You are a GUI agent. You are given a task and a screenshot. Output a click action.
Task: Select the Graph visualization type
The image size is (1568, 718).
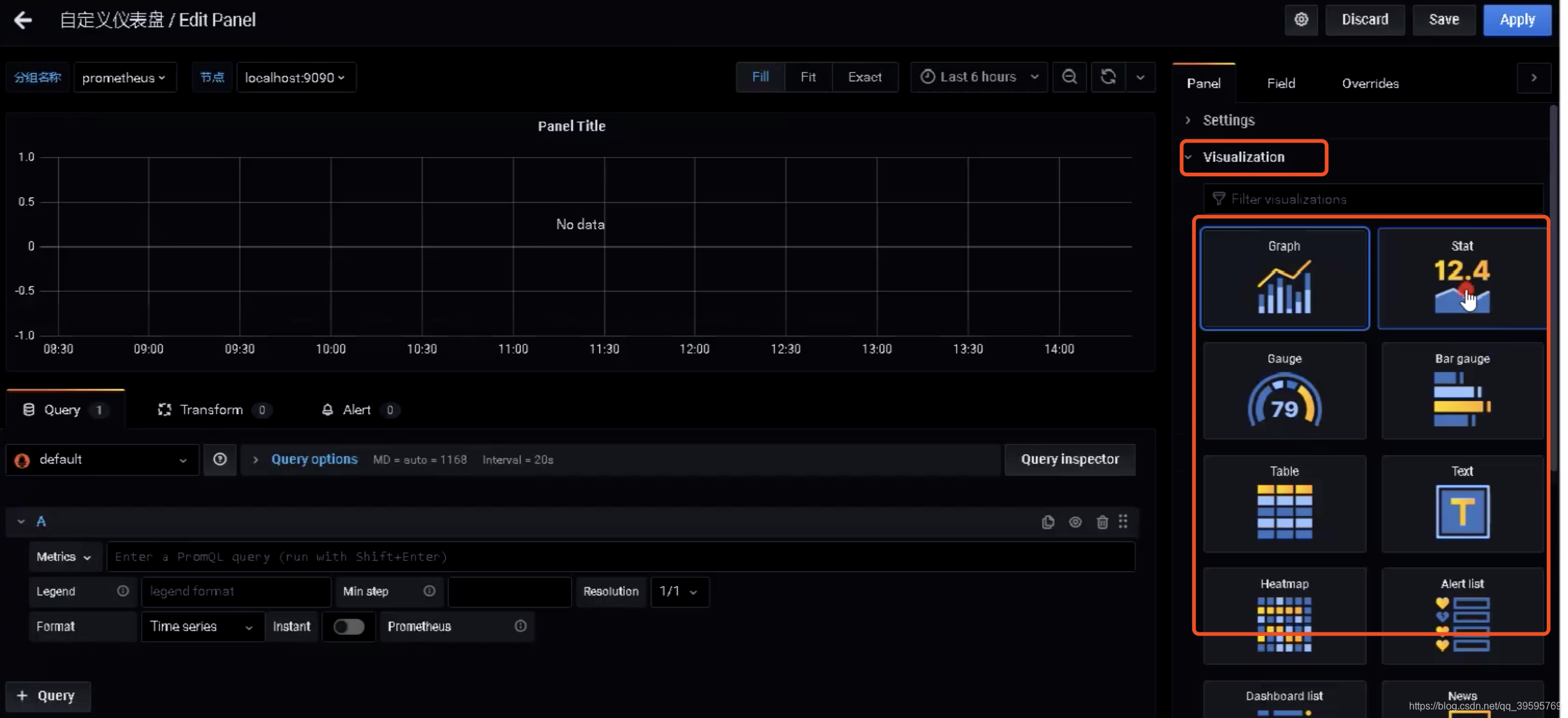pos(1285,278)
